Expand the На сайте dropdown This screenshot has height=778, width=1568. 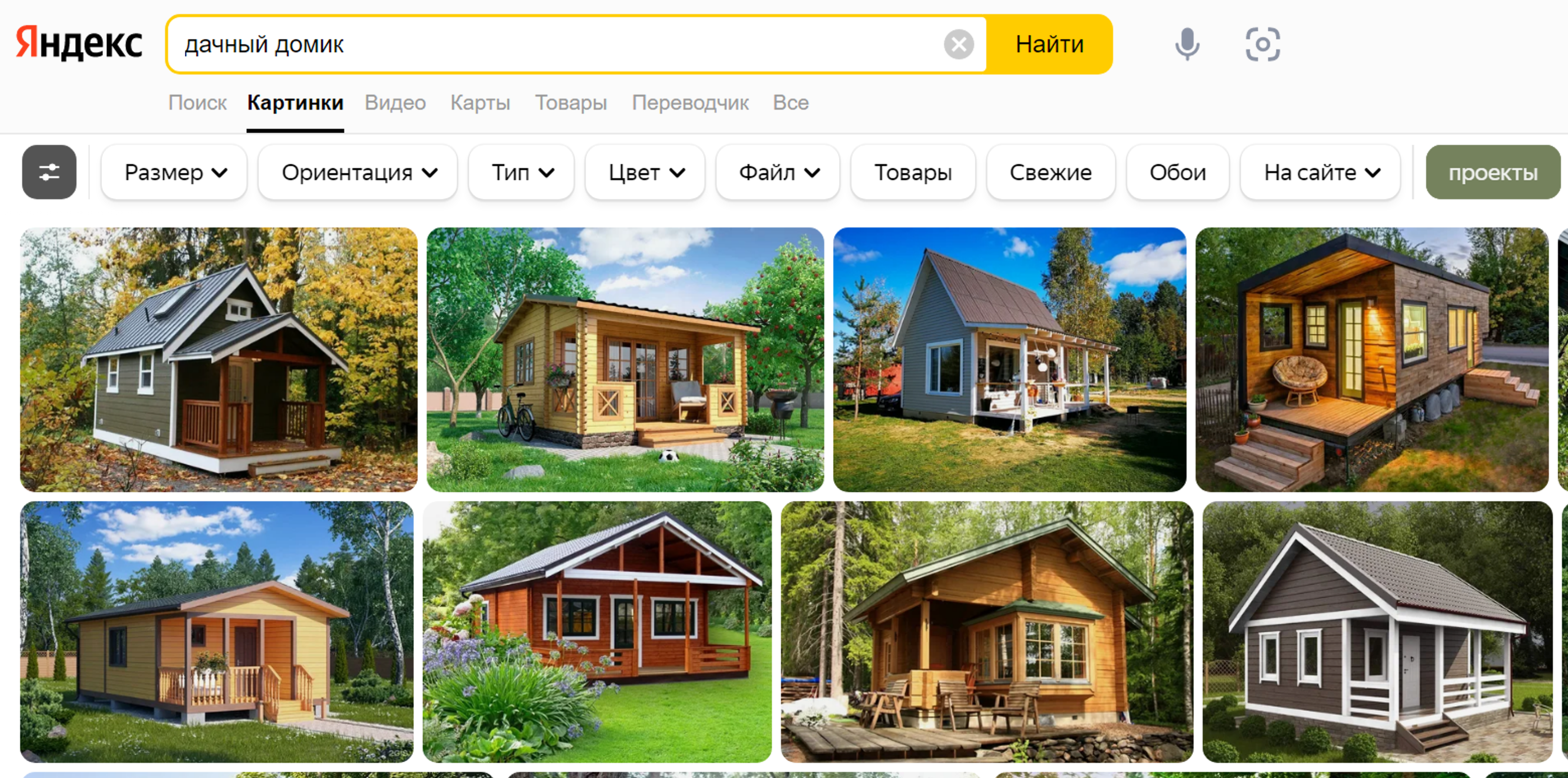[1320, 172]
